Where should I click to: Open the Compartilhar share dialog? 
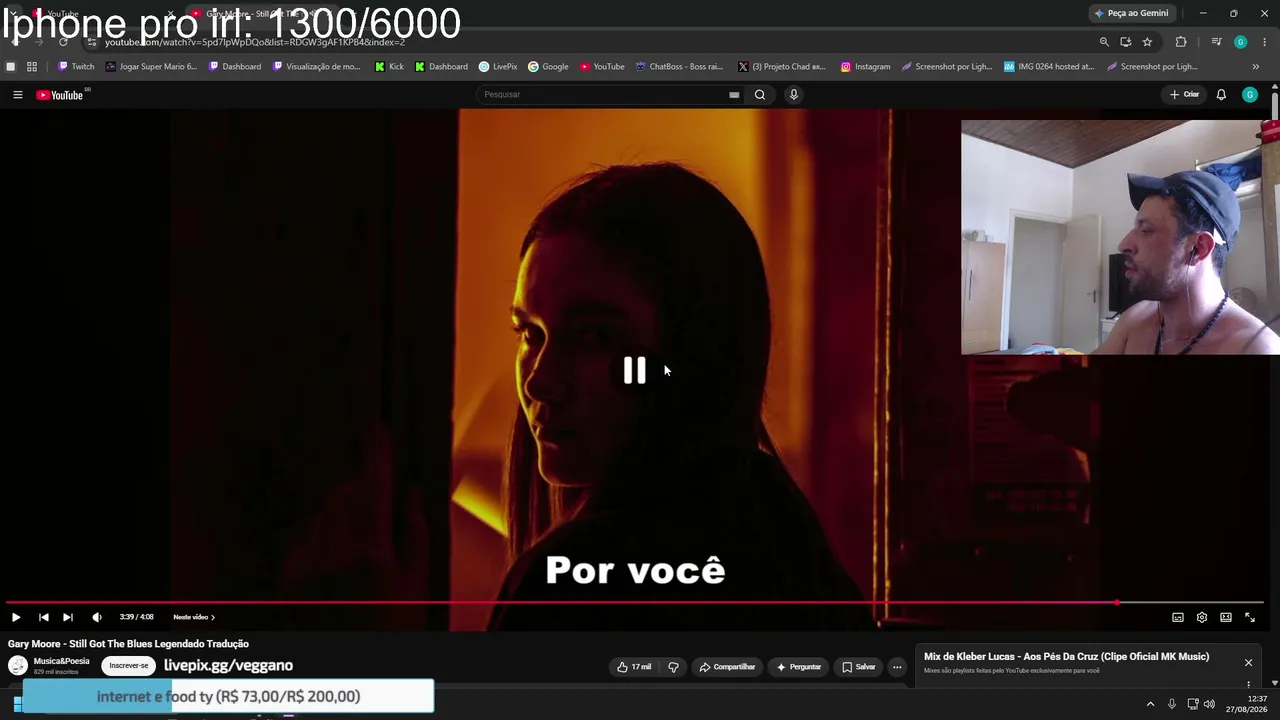tap(727, 667)
